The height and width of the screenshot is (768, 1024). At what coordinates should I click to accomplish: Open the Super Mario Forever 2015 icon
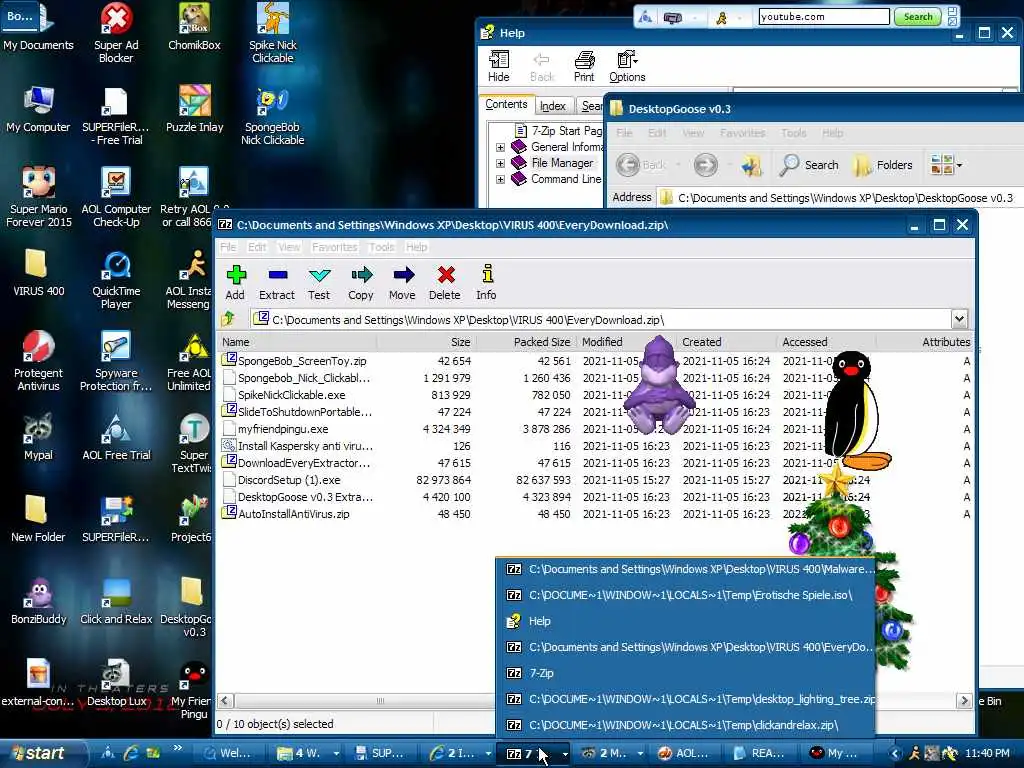coord(39,197)
